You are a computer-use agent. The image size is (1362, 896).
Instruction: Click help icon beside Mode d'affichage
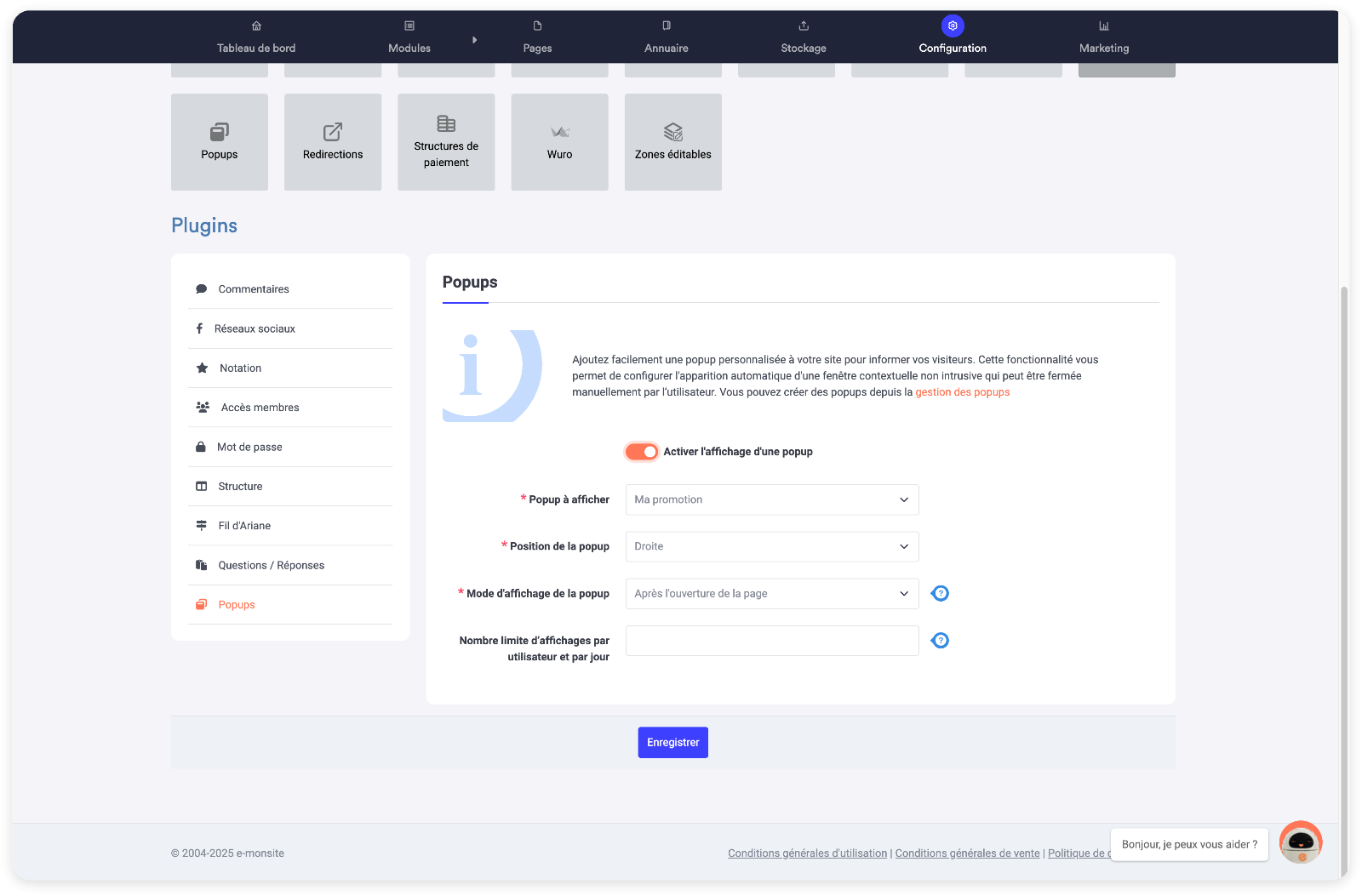click(x=941, y=594)
